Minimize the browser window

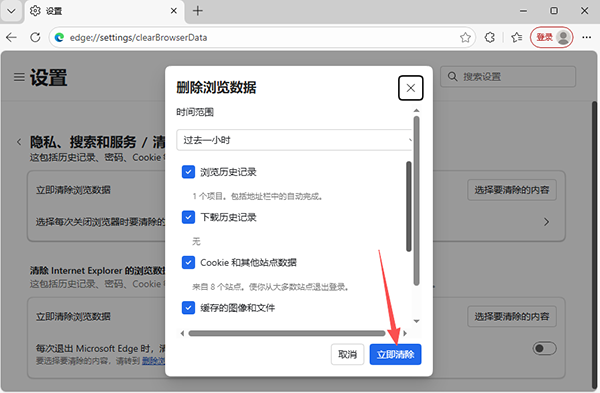pyautogui.click(x=523, y=11)
